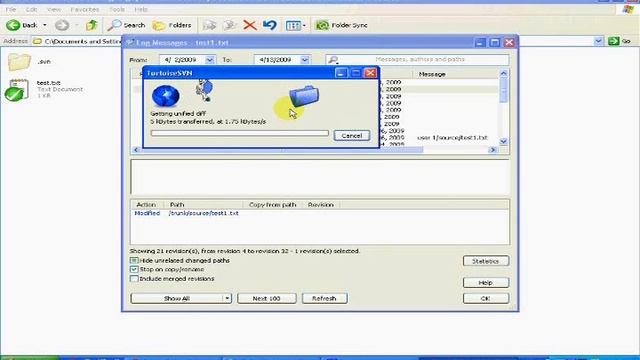Select log row with message user 1/source/test1.txt
The image size is (640, 360).
pyautogui.click(x=452, y=138)
